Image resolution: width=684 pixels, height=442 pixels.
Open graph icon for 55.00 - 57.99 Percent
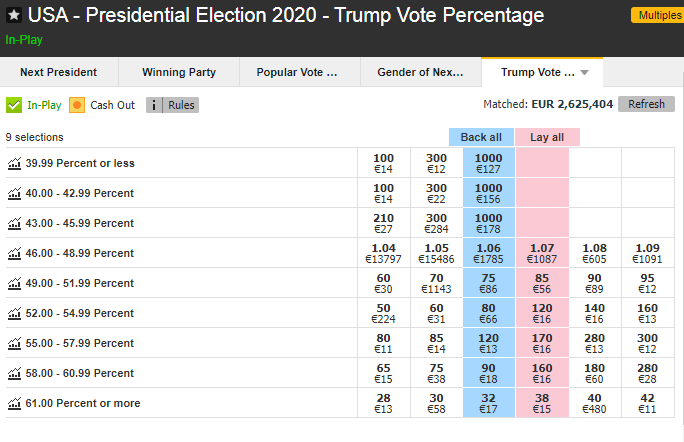tap(13, 343)
